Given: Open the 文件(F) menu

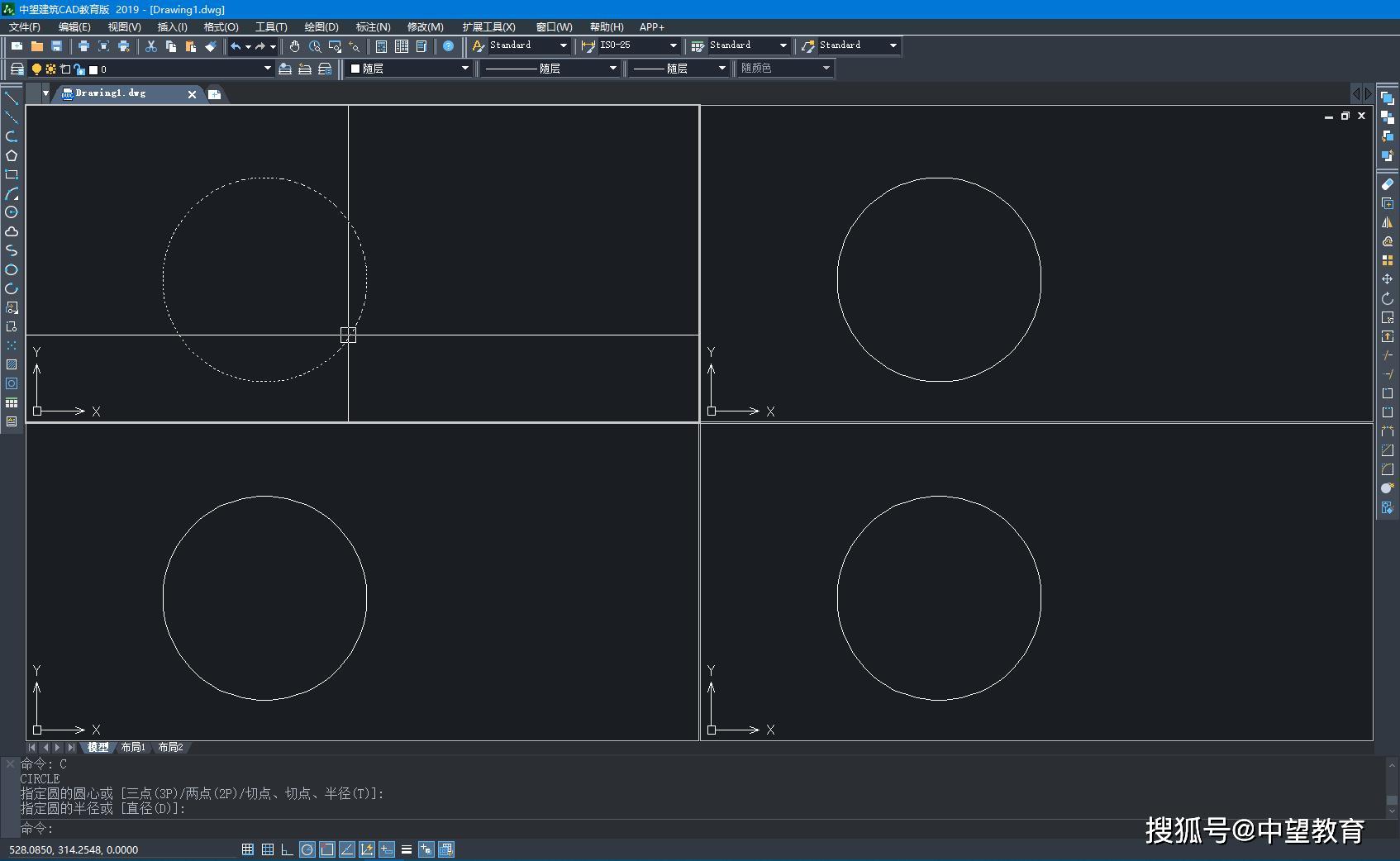Looking at the screenshot, I should tap(25, 27).
